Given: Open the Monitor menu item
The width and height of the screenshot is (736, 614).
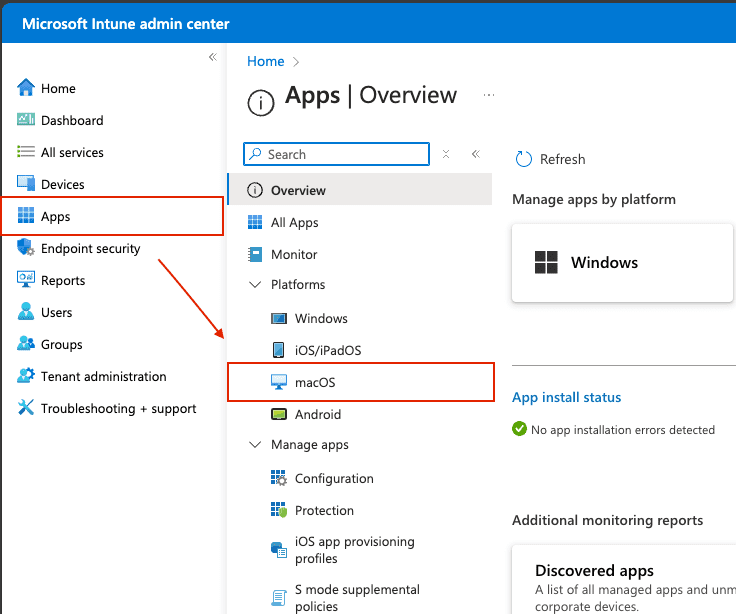Looking at the screenshot, I should 294,255.
